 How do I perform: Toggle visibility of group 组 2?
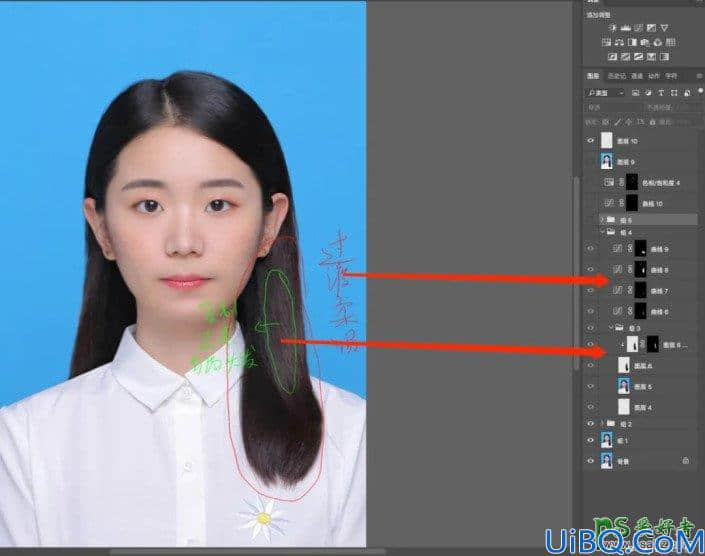[590, 424]
